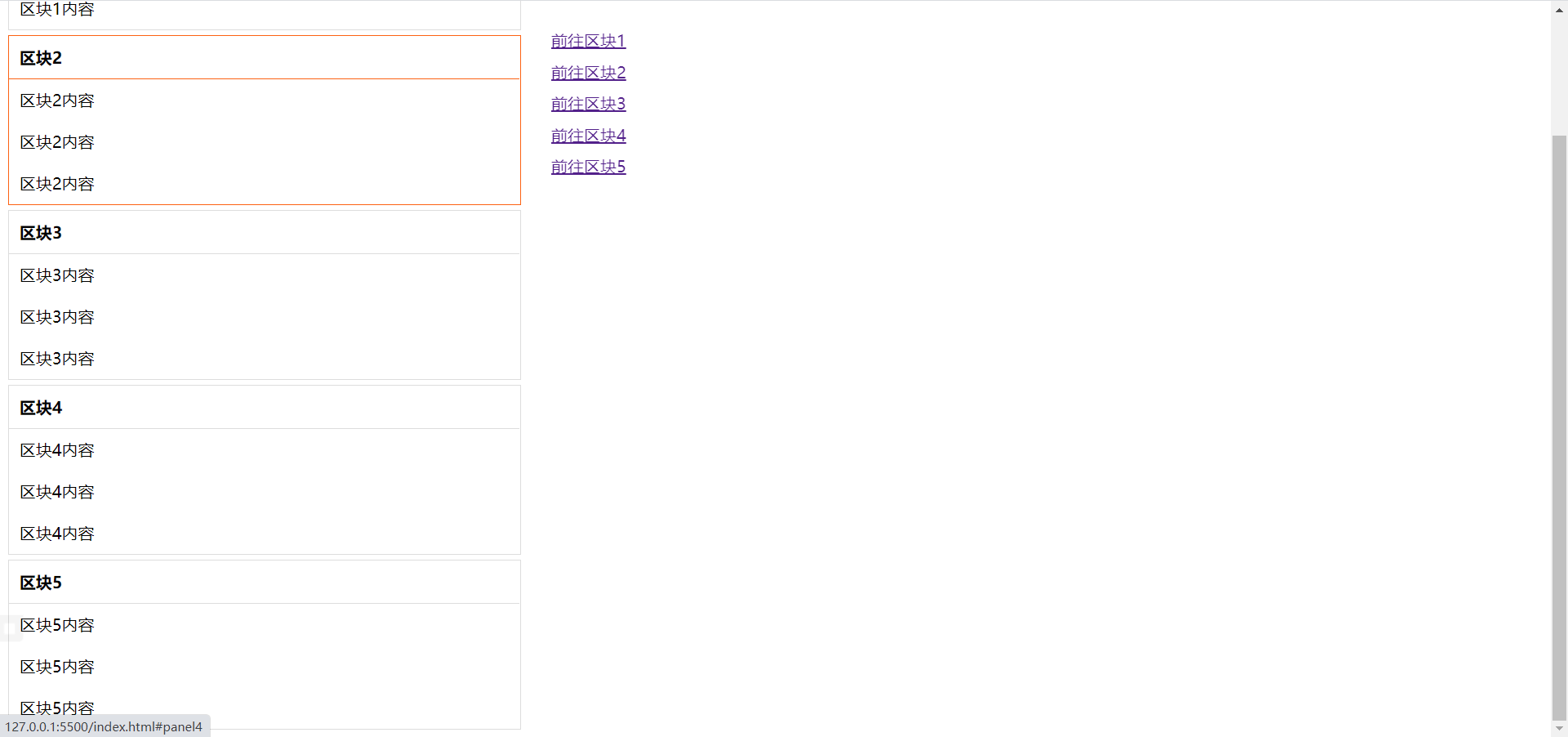This screenshot has width=1568, height=737.
Task: Click the first 区块2内容 line
Action: 57,100
